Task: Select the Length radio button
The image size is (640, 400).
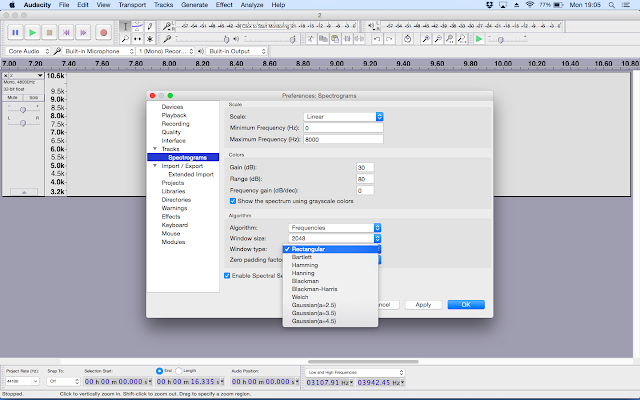Action: 178,371
